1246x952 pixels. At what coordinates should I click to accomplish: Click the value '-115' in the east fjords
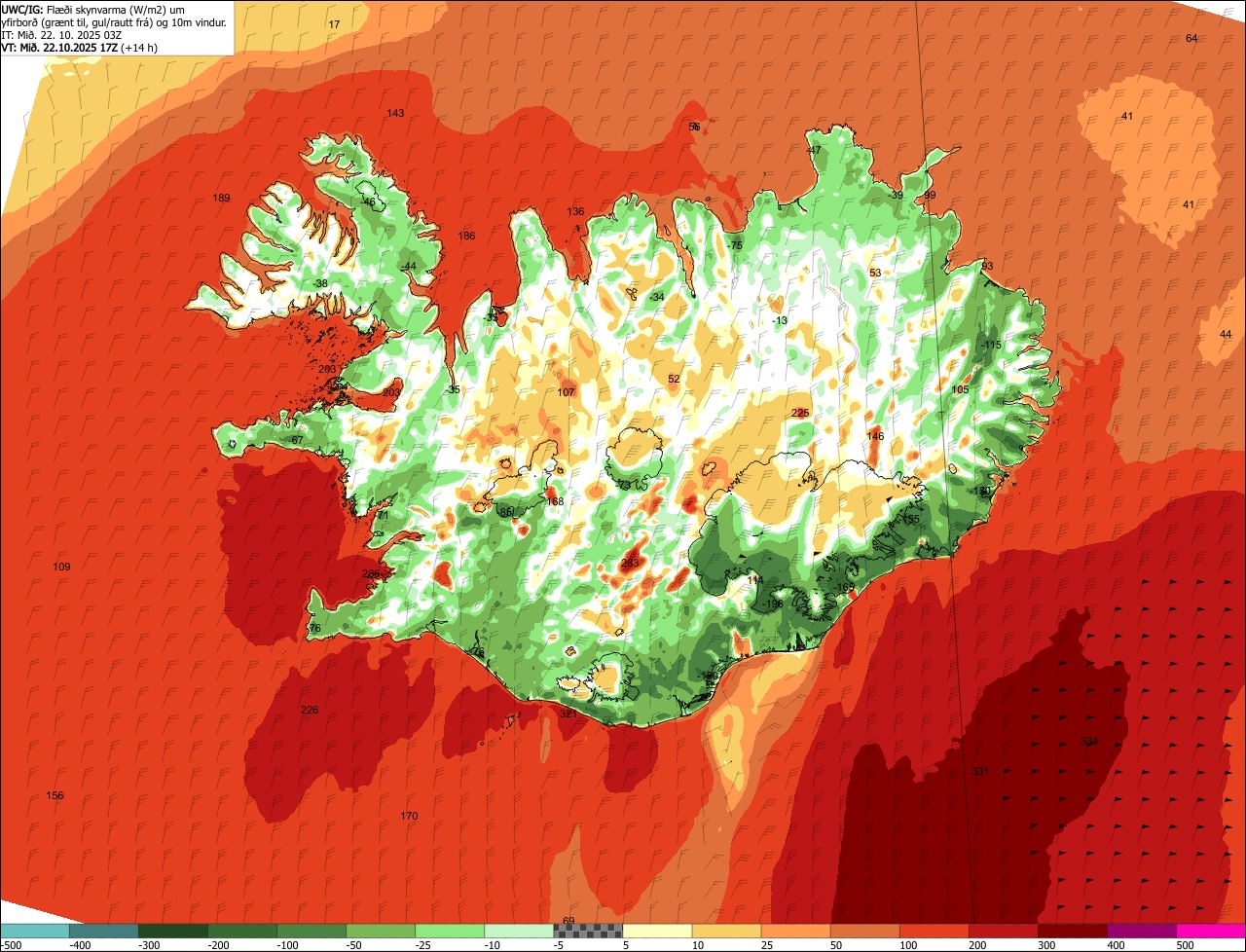(x=991, y=346)
